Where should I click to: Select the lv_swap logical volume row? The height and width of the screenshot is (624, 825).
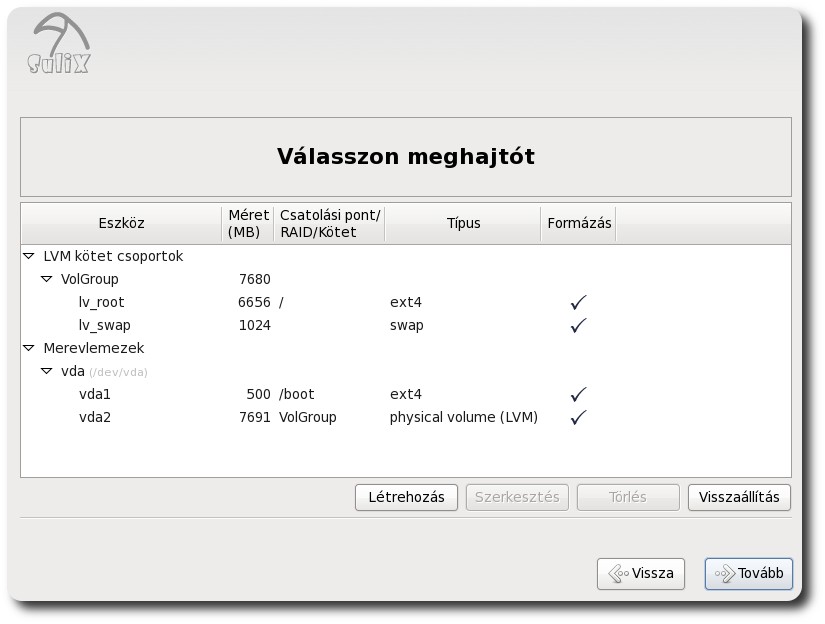click(406, 325)
